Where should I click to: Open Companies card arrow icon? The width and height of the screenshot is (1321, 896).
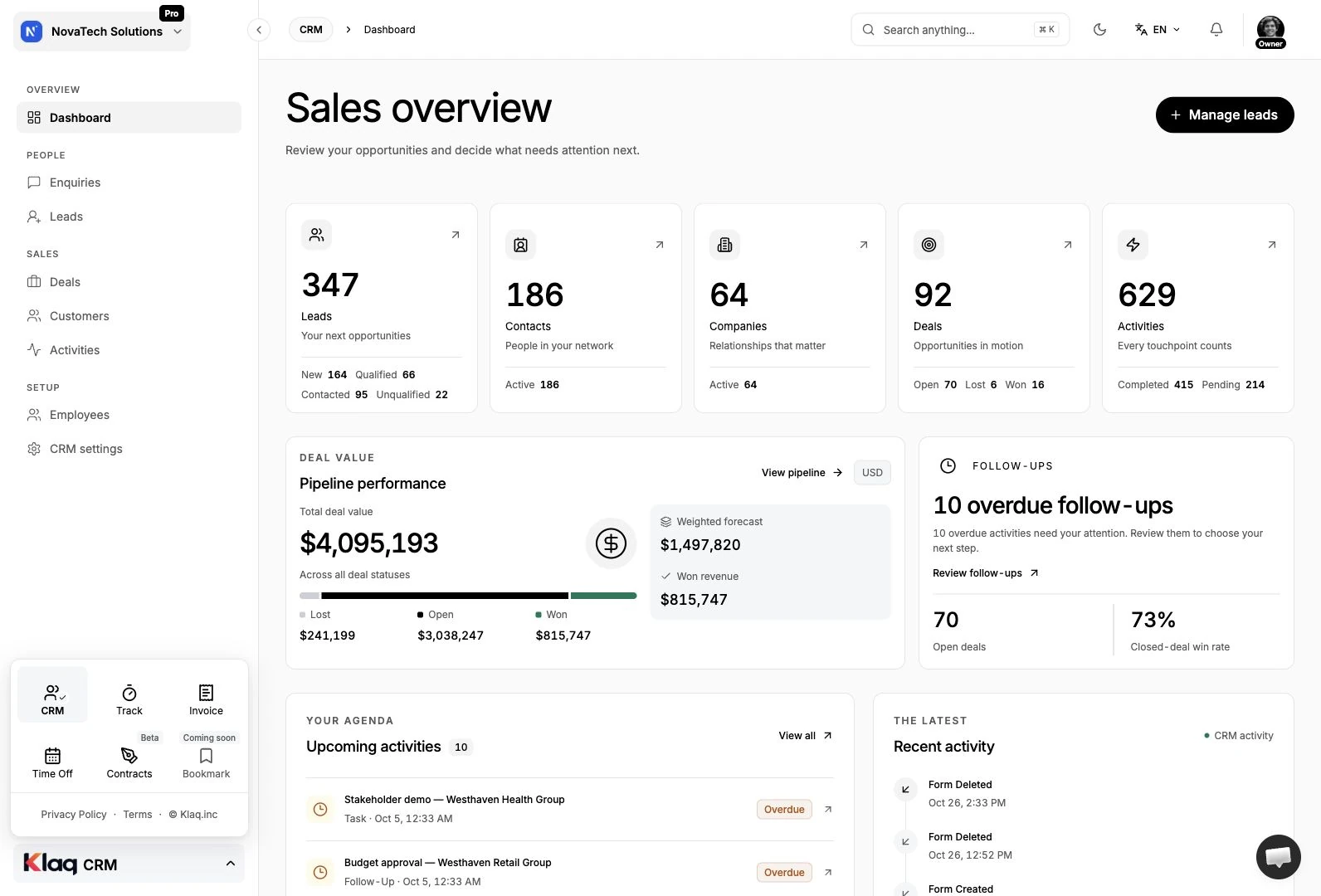pos(864,245)
